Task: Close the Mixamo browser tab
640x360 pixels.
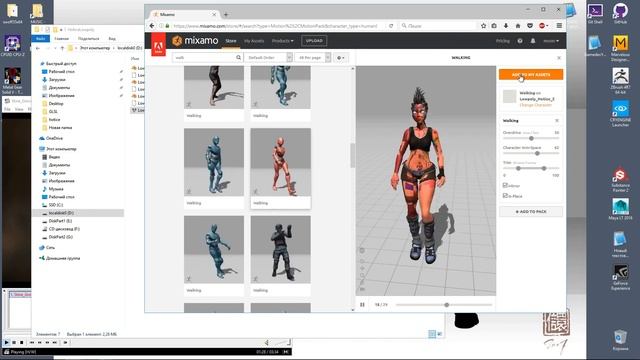Action: click(214, 14)
